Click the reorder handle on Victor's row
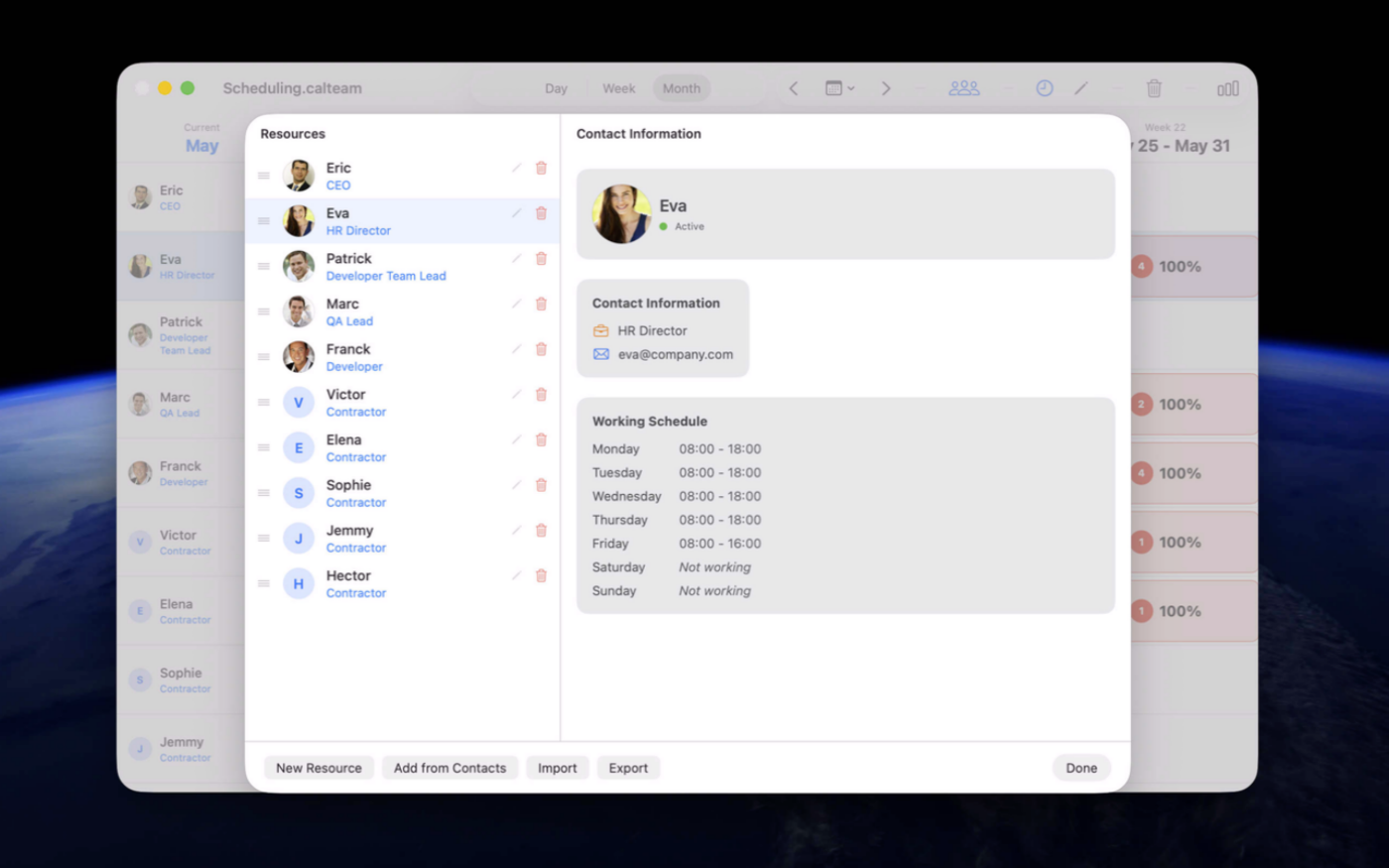Viewport: 1389px width, 868px height. 264,402
